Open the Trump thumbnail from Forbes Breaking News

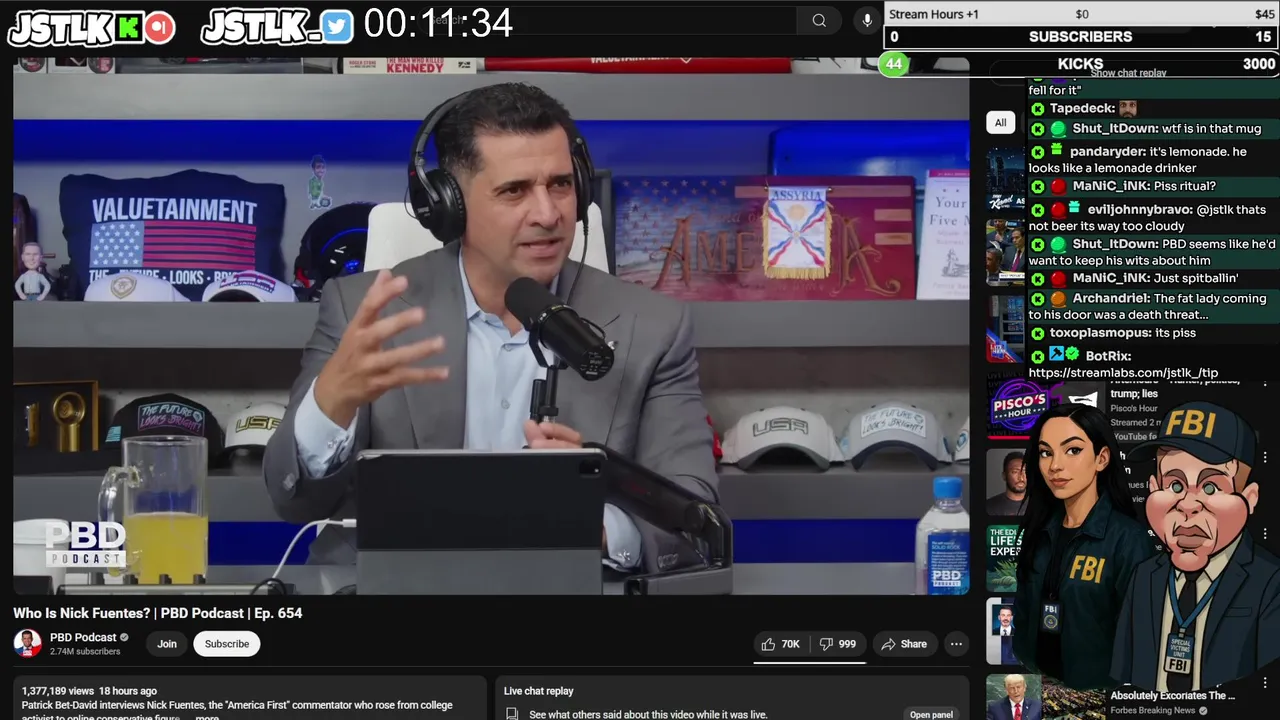click(x=1043, y=697)
